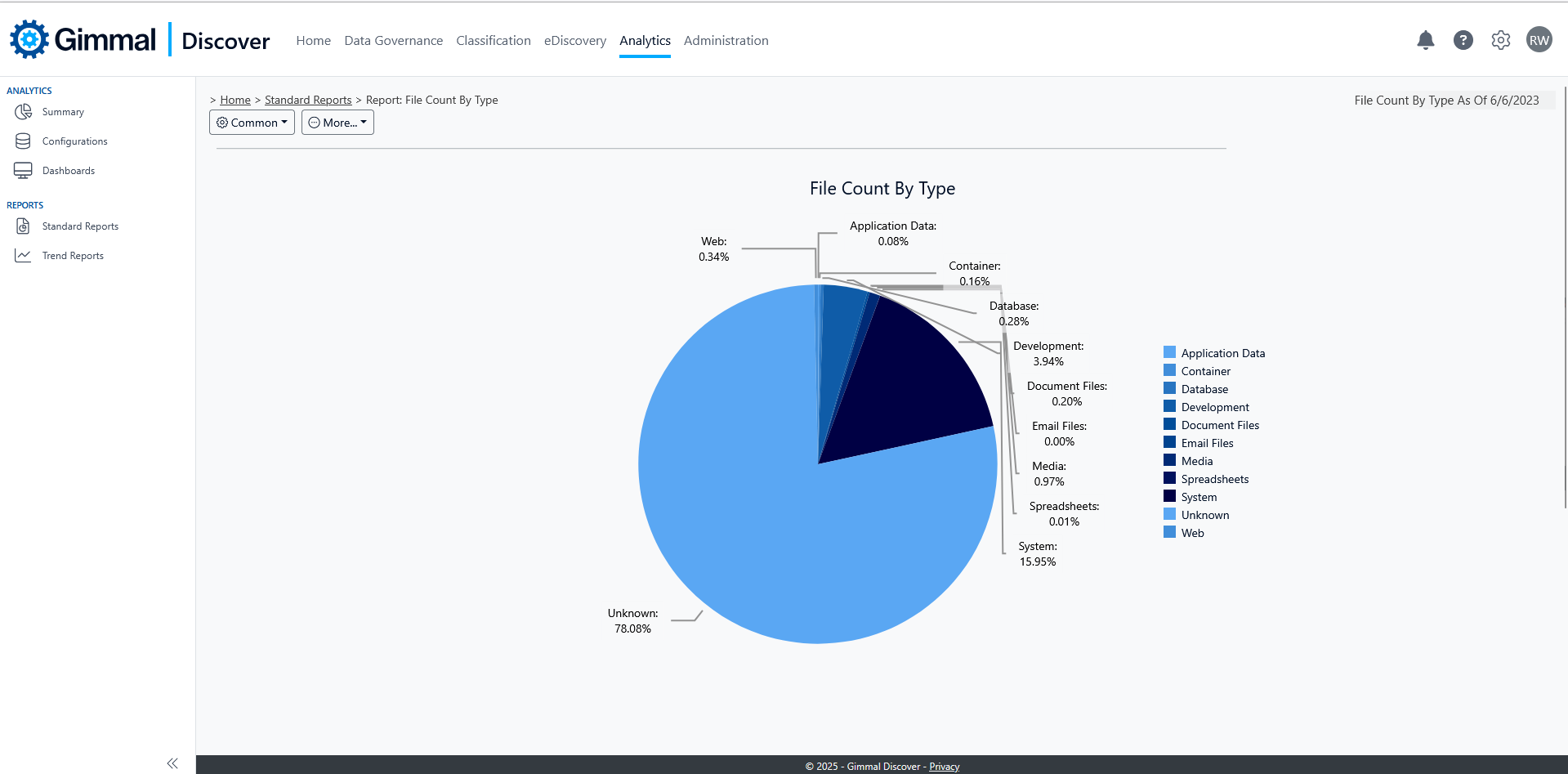1568x774 pixels.
Task: Click the Configurations database icon
Action: click(23, 141)
